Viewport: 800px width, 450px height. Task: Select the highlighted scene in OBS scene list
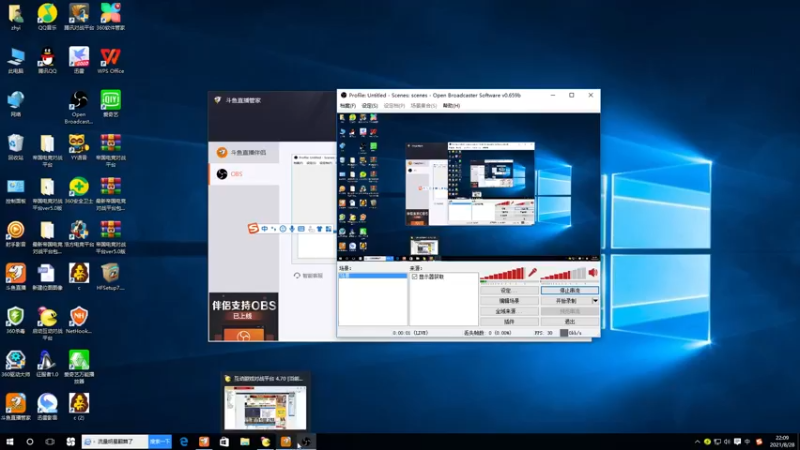[x=373, y=276]
